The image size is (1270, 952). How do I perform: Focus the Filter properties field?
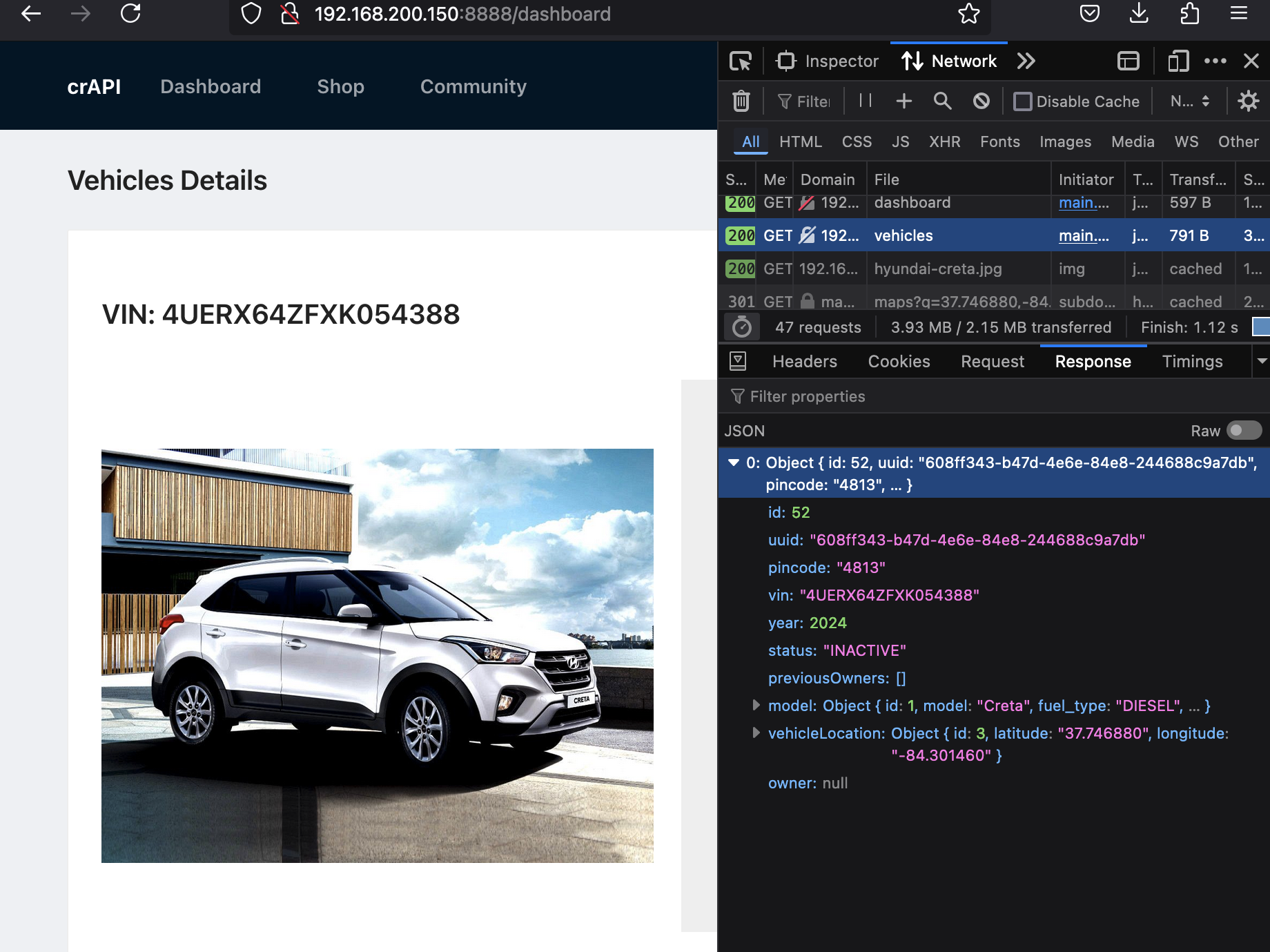point(994,396)
